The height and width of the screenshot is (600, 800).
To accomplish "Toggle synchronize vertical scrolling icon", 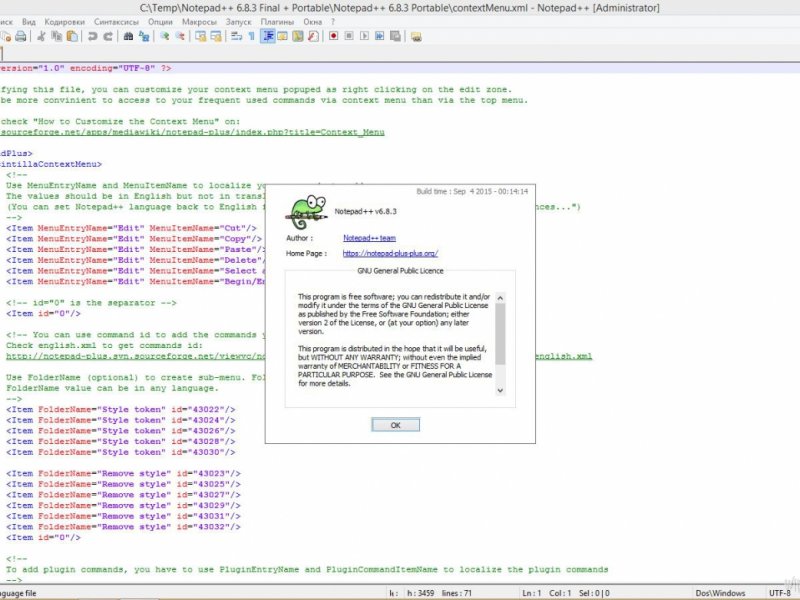I will click(x=201, y=36).
